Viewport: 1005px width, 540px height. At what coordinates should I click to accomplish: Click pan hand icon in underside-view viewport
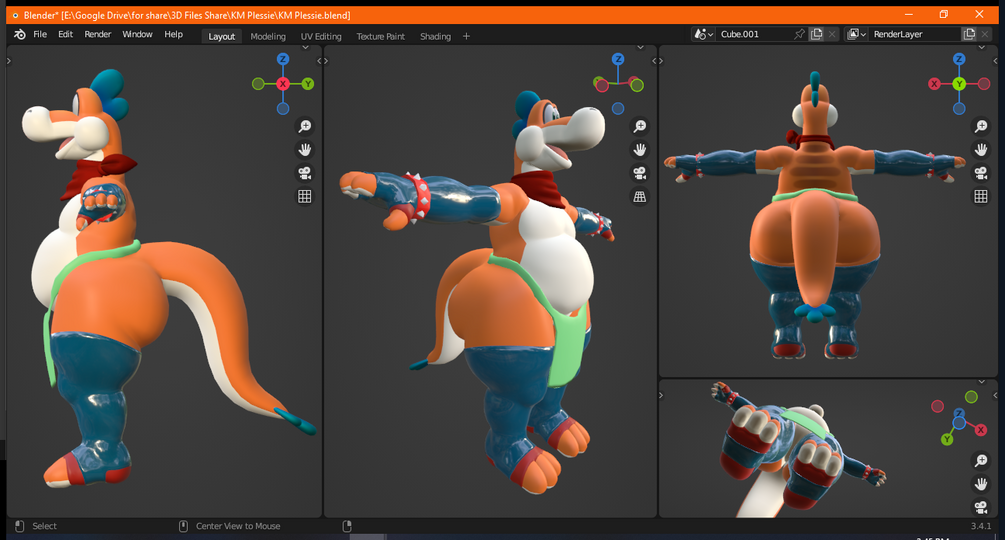click(x=981, y=484)
